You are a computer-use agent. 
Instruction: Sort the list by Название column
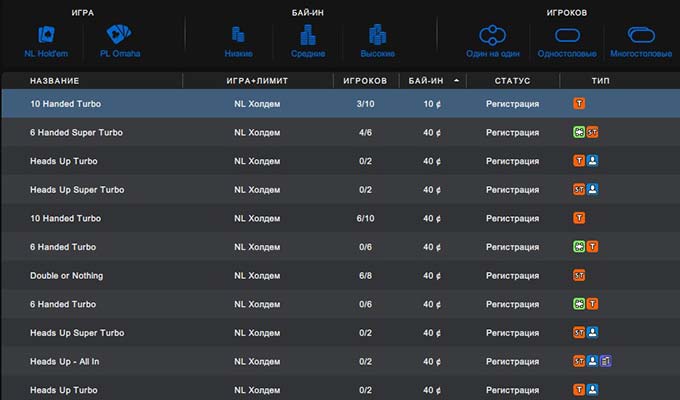click(x=55, y=80)
